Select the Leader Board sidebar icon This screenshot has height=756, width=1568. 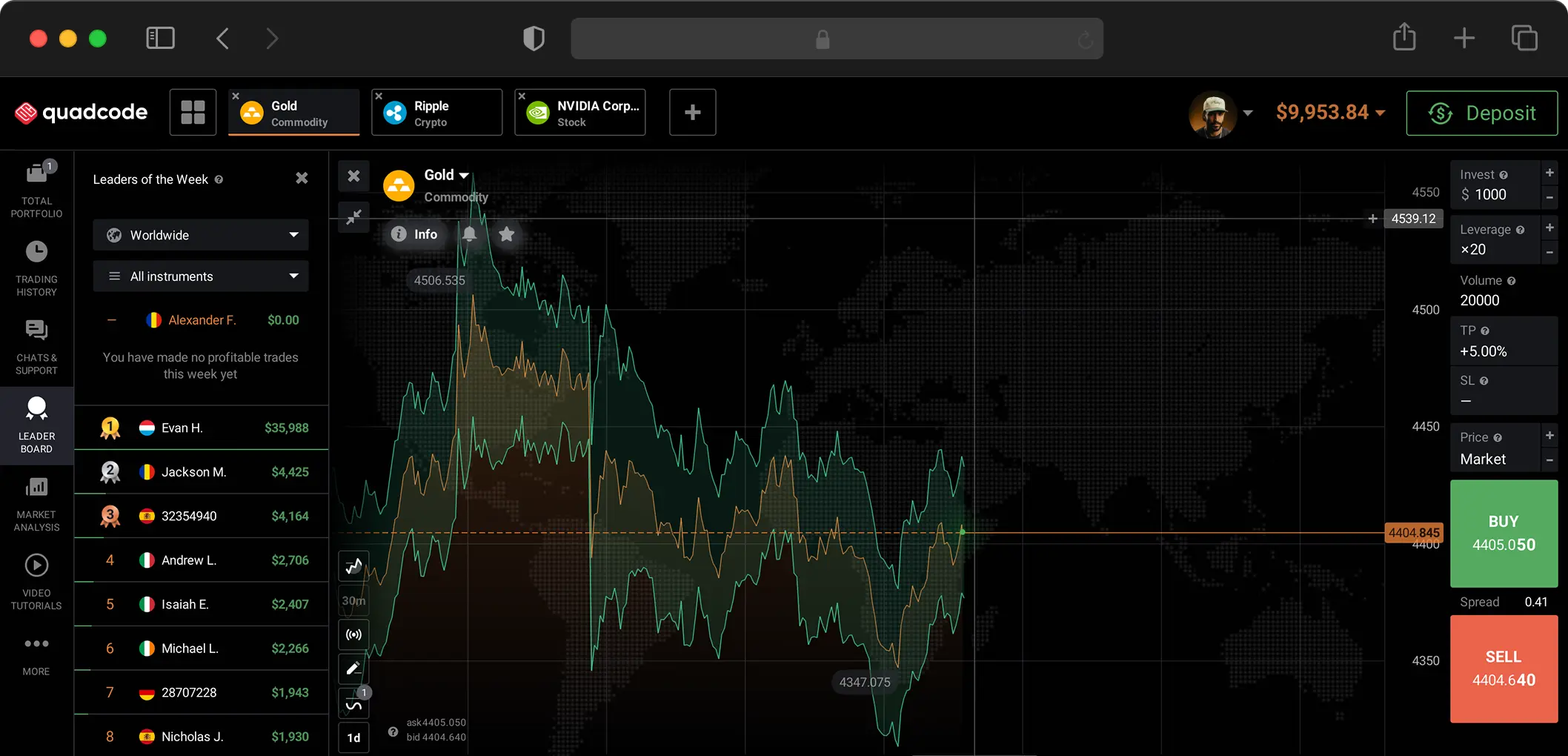point(36,425)
